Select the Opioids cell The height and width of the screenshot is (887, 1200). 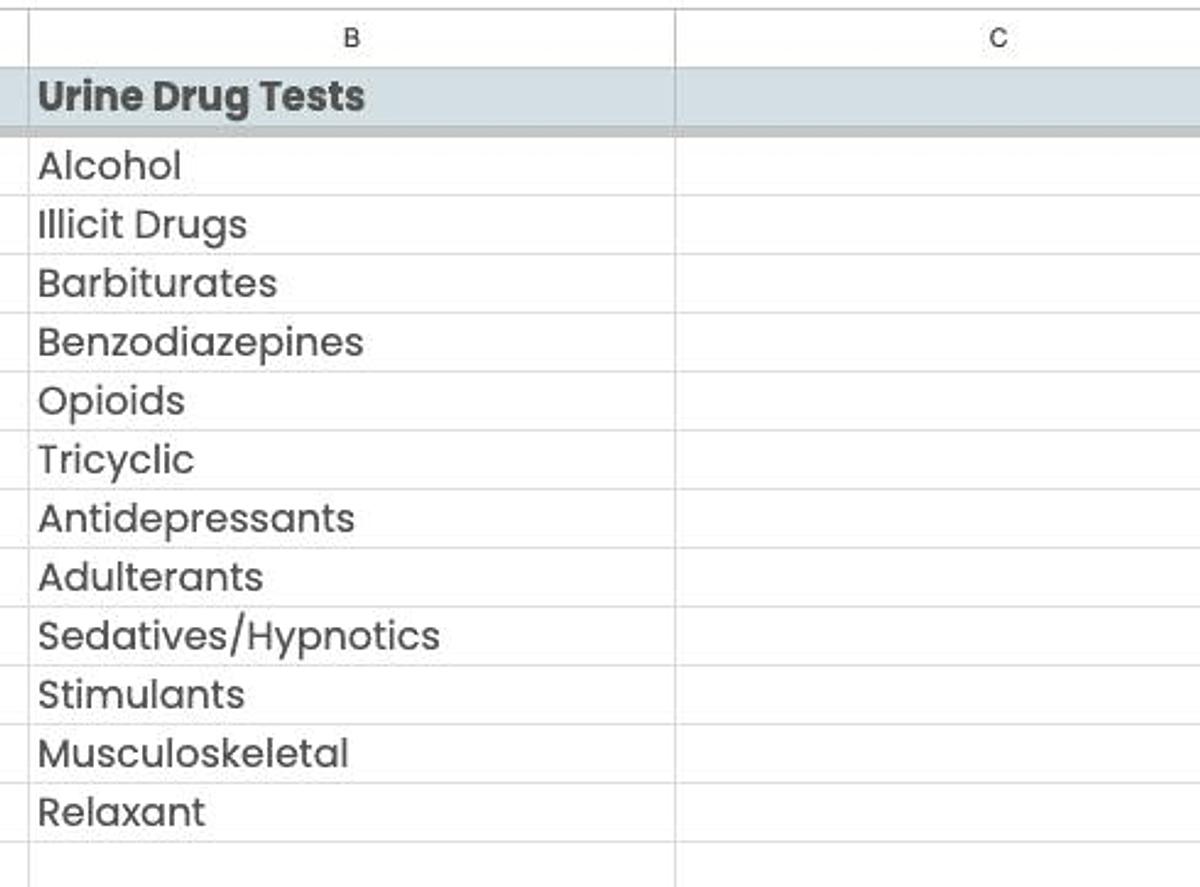(x=350, y=401)
